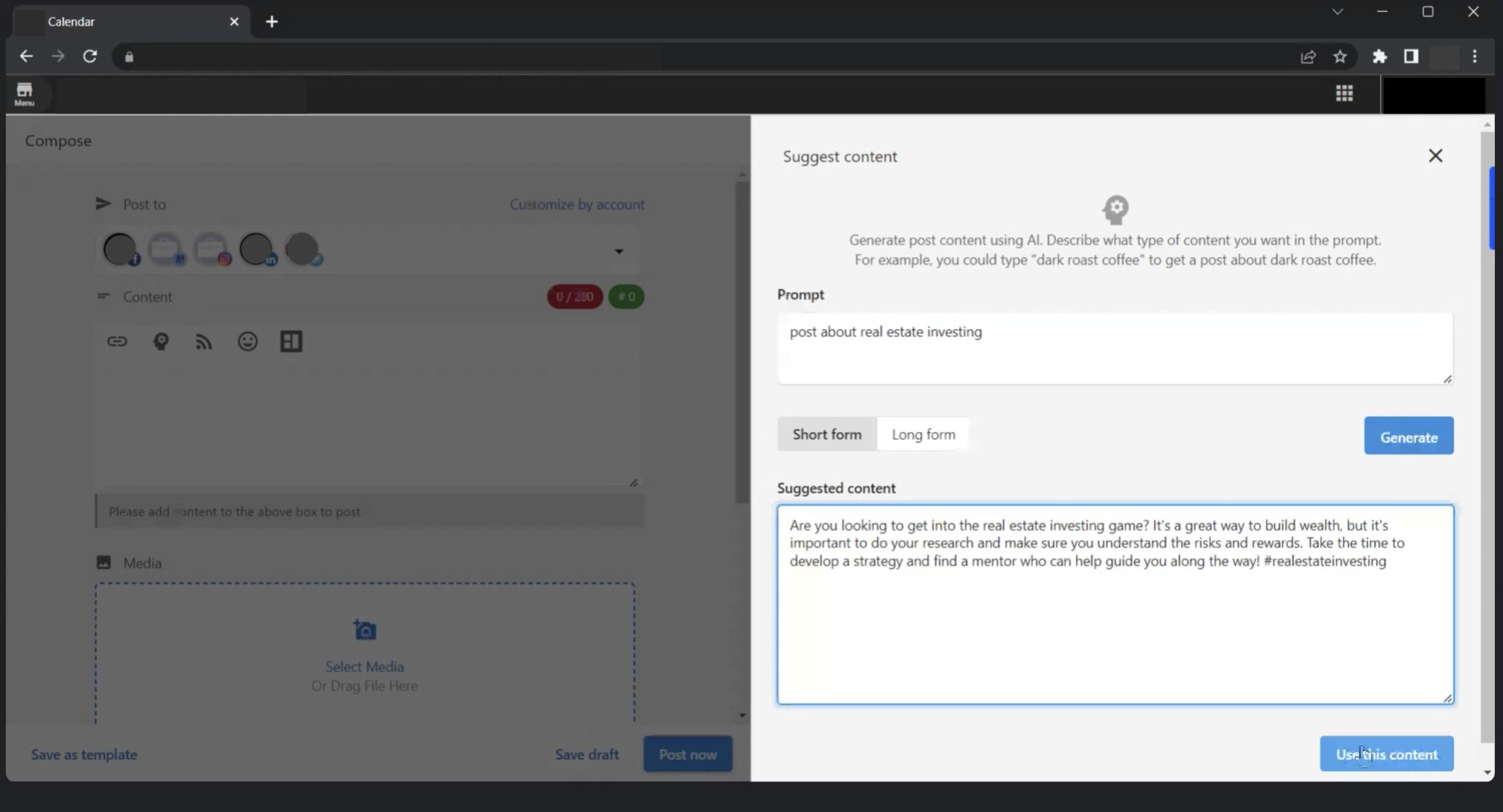Open the browser three-dot menu
This screenshot has width=1503, height=812.
pos(1475,56)
